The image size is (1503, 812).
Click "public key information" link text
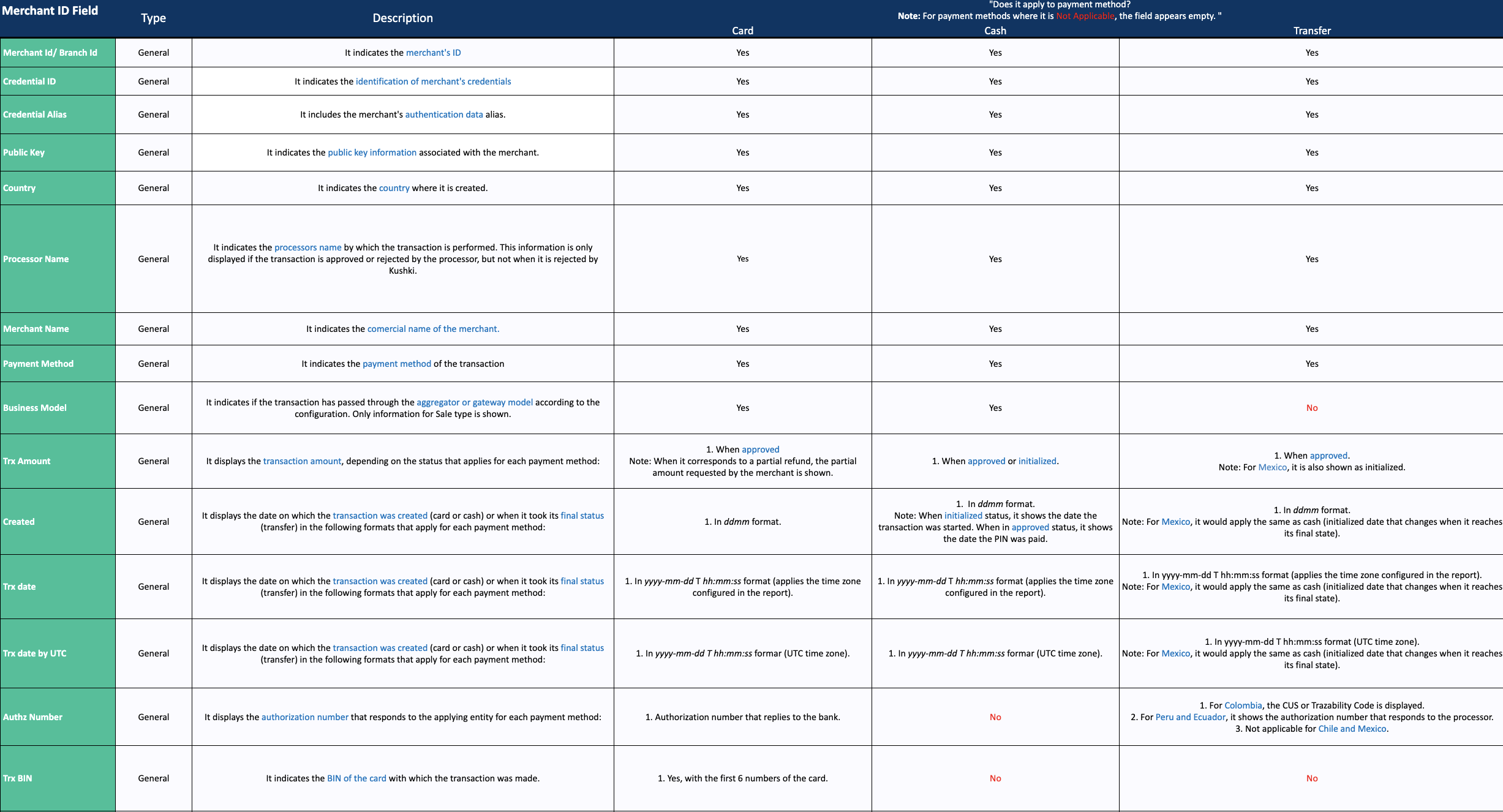click(x=372, y=152)
